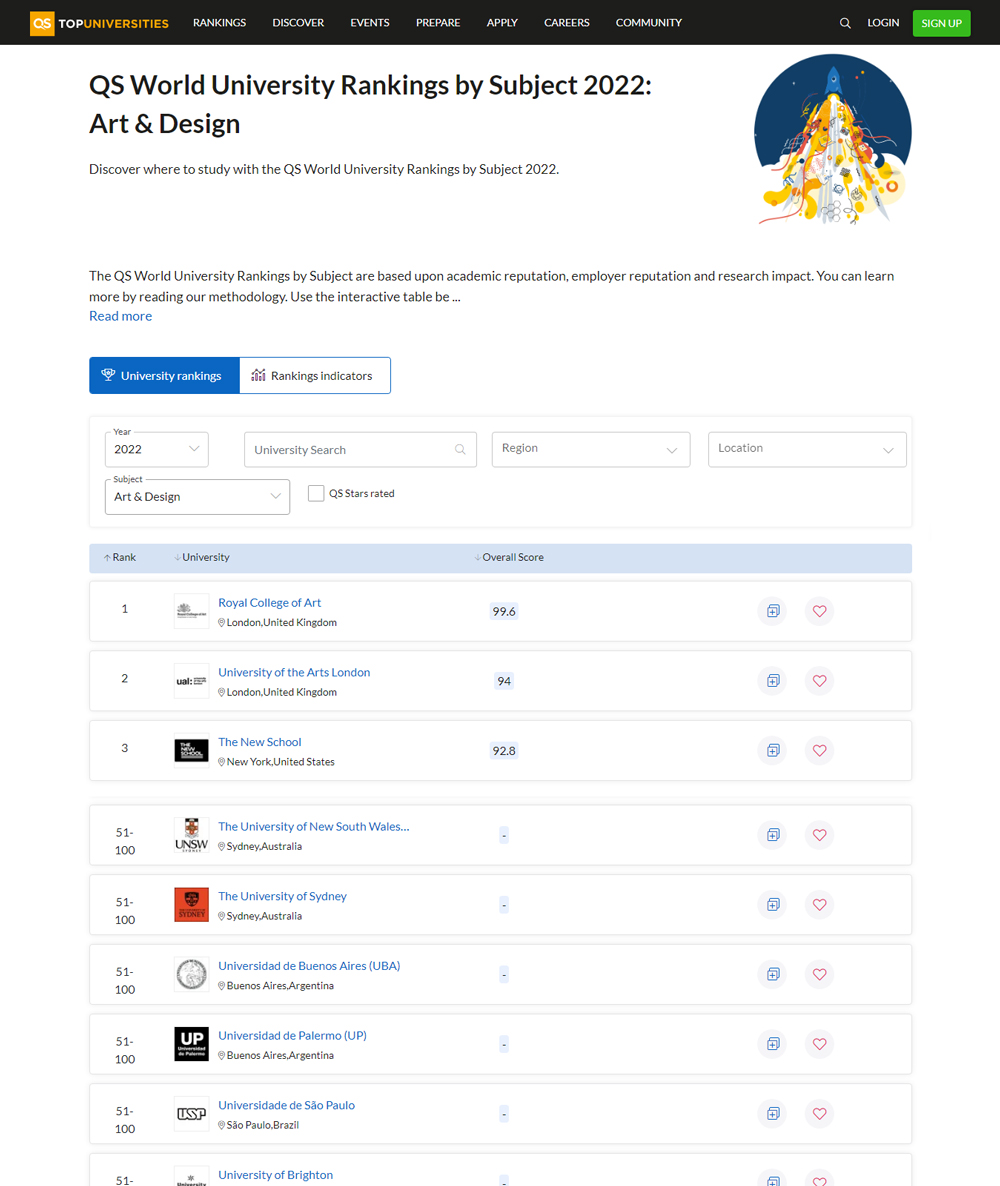Open the Region dropdown
Screen dimensions: 1000x1186
point(591,449)
